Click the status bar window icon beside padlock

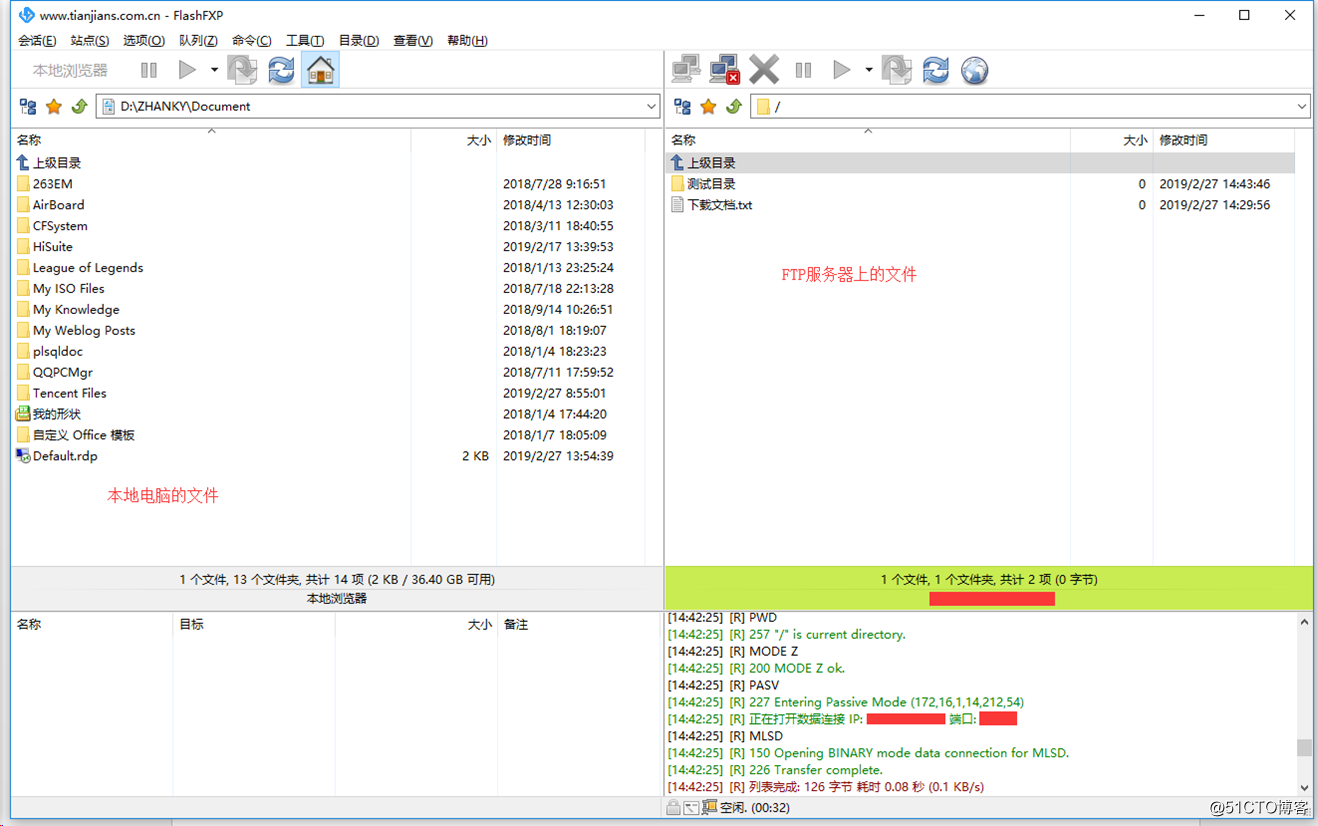click(691, 807)
